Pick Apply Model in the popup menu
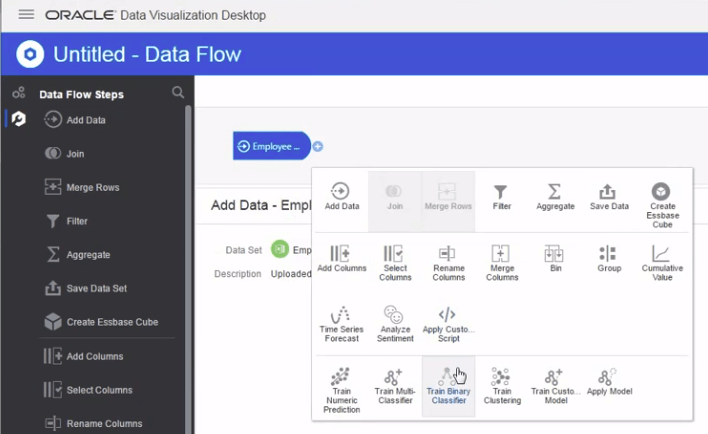 (x=609, y=382)
